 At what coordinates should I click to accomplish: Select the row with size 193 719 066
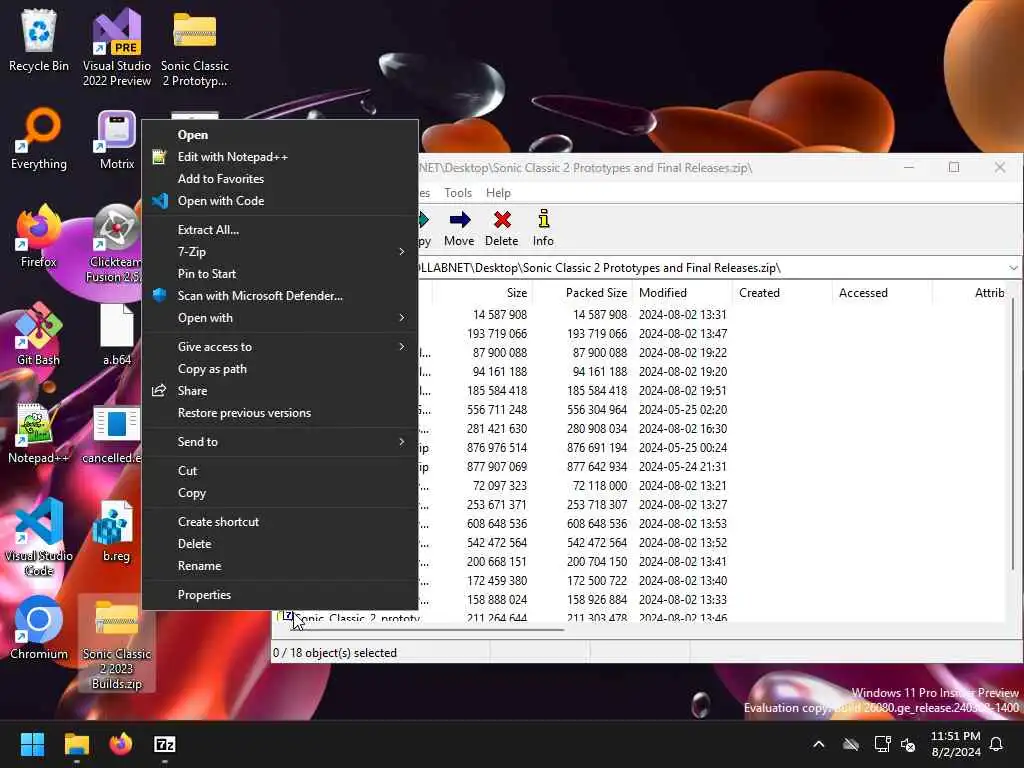coord(712,334)
